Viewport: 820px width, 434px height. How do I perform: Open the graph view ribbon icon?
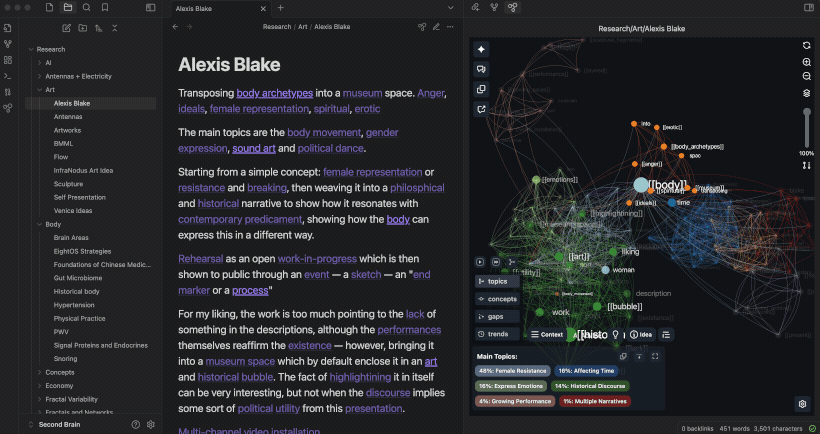(x=7, y=44)
